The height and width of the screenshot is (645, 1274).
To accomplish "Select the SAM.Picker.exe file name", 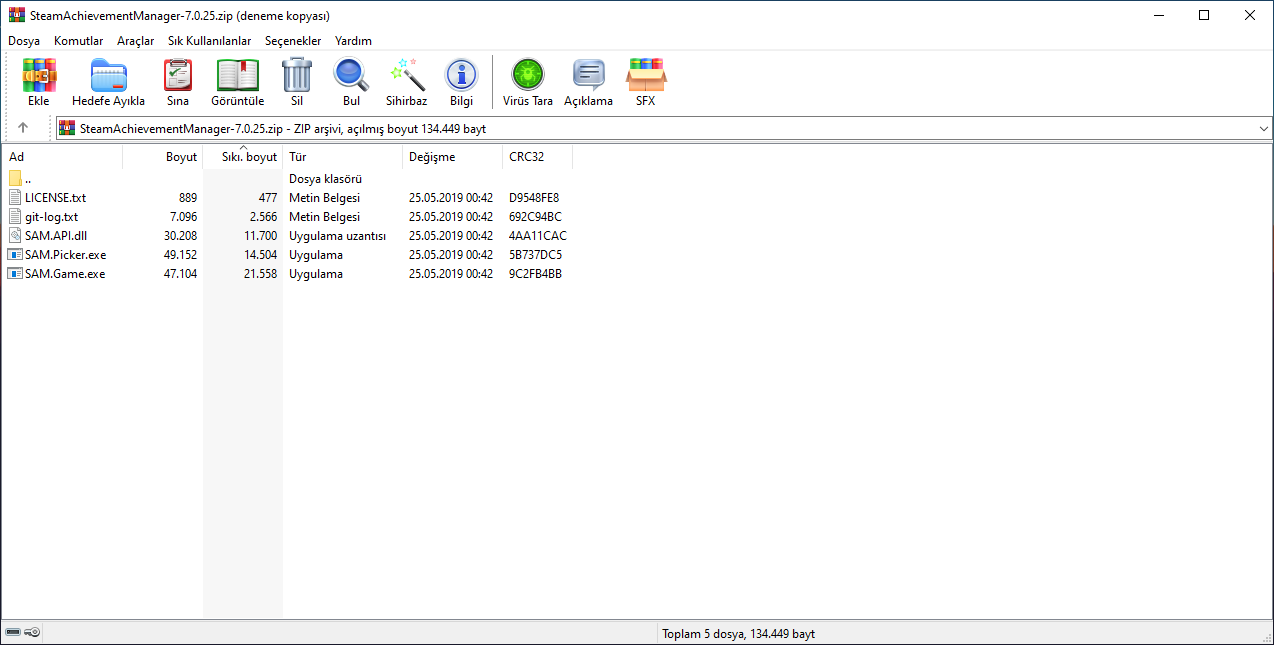I will click(x=65, y=255).
